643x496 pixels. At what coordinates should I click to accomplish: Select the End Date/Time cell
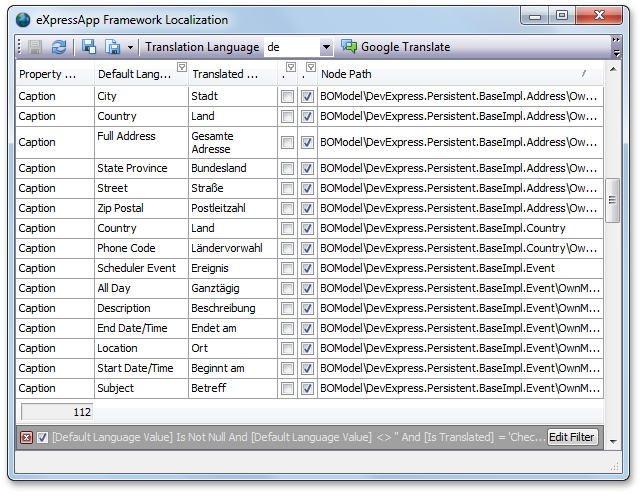tap(141, 328)
